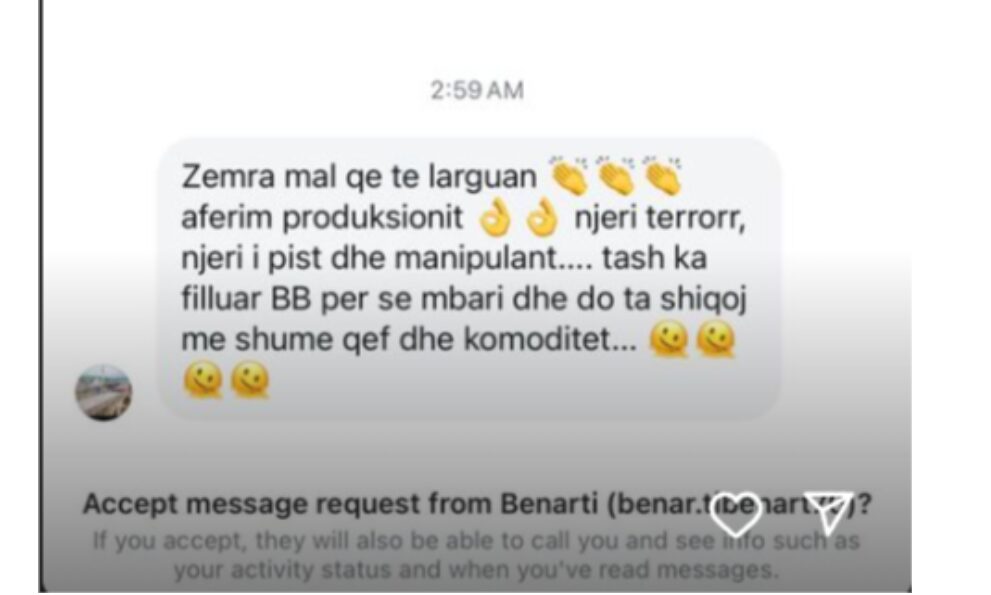991x595 pixels.
Task: Click the OK hand emoji after "produksionit"
Action: click(494, 218)
